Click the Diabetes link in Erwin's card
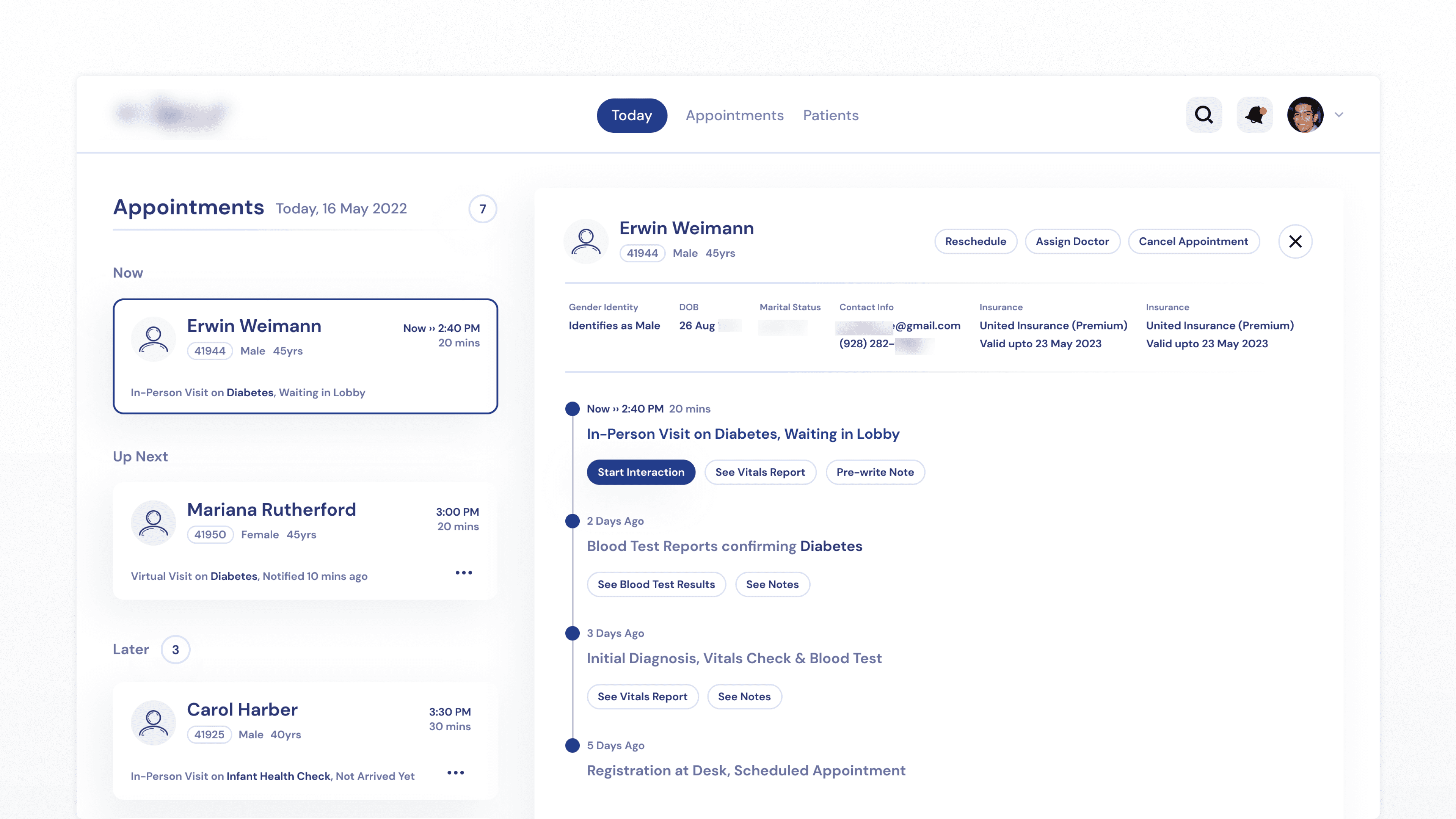Screen dimensions: 1456x819 [x=250, y=392]
